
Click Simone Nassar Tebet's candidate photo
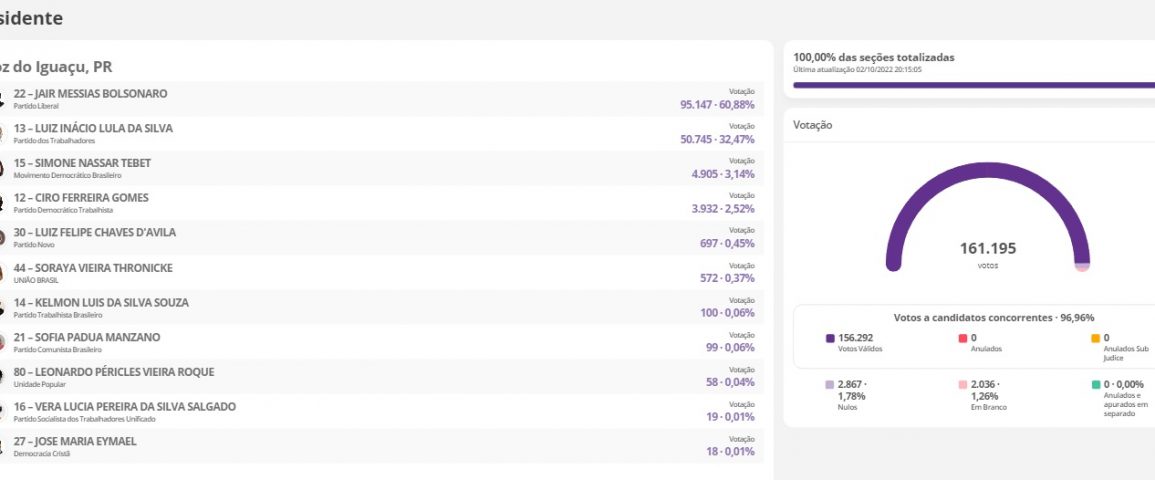pos(3,169)
